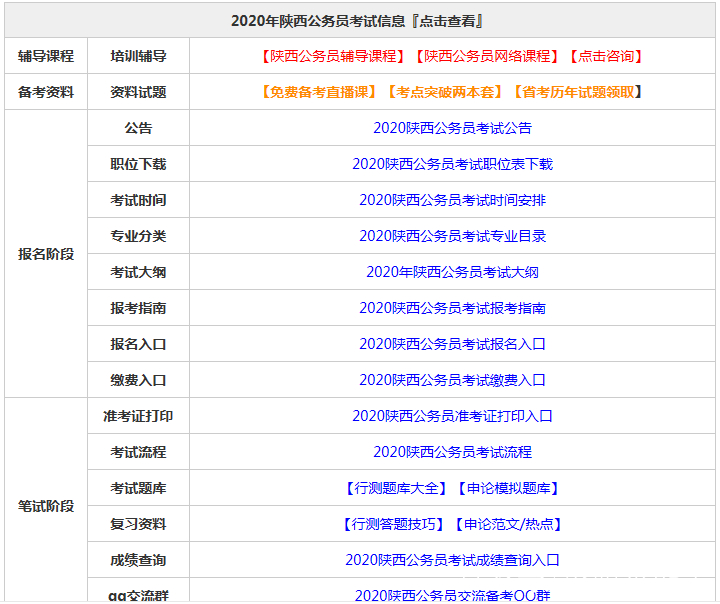Click the 准考证打印 label cell
Screen dimensions: 720x604
coord(138,416)
